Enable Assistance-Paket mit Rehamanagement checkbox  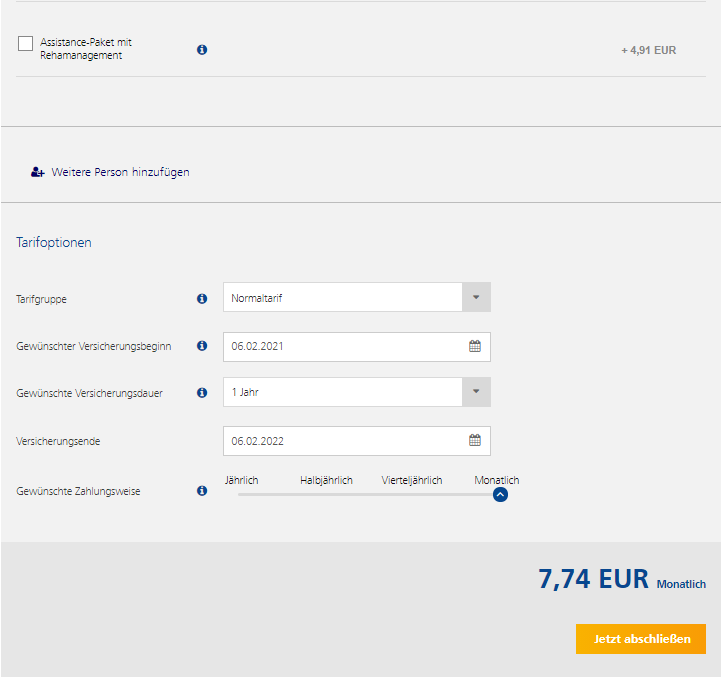(x=25, y=44)
